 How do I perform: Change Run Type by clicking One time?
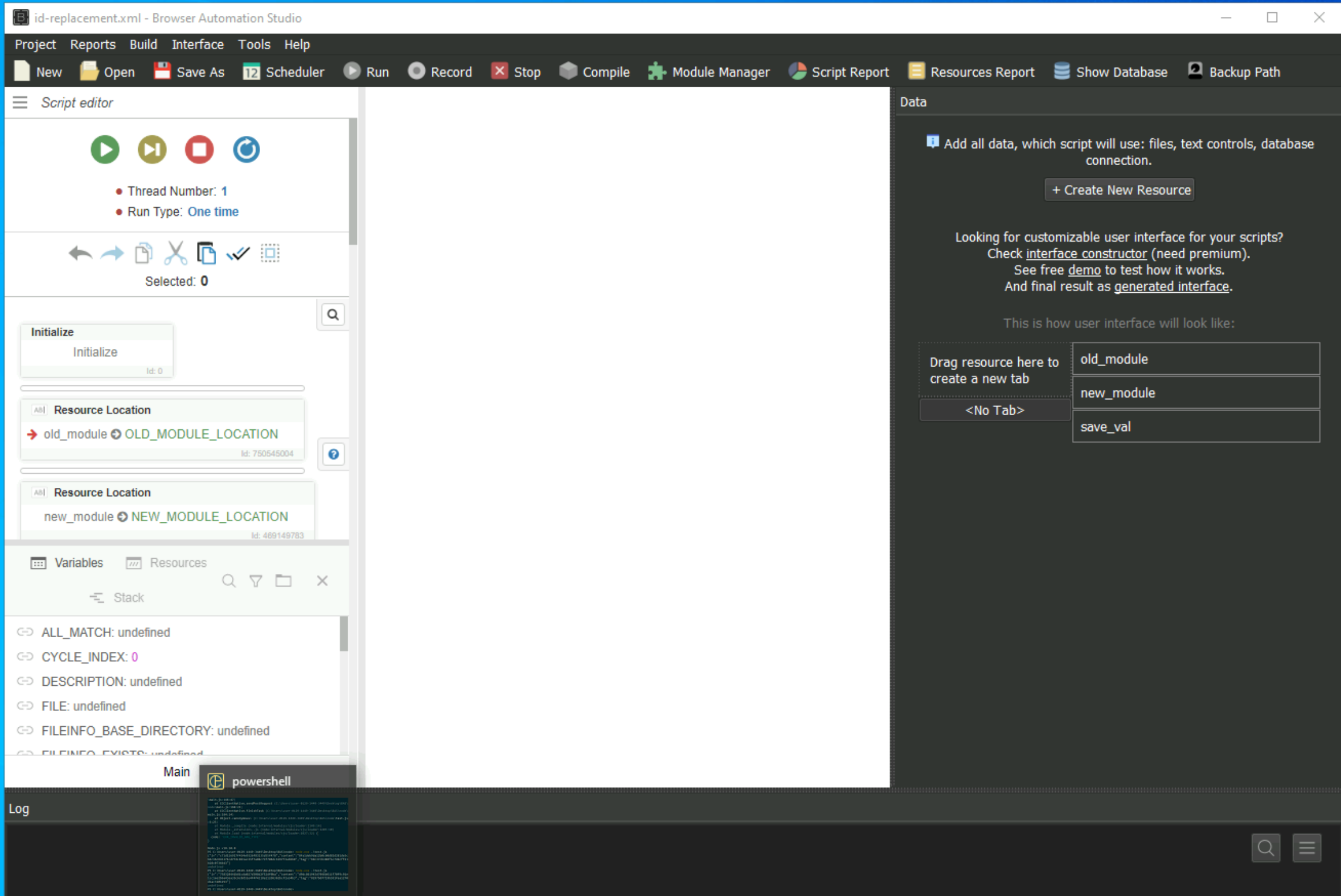coord(213,211)
